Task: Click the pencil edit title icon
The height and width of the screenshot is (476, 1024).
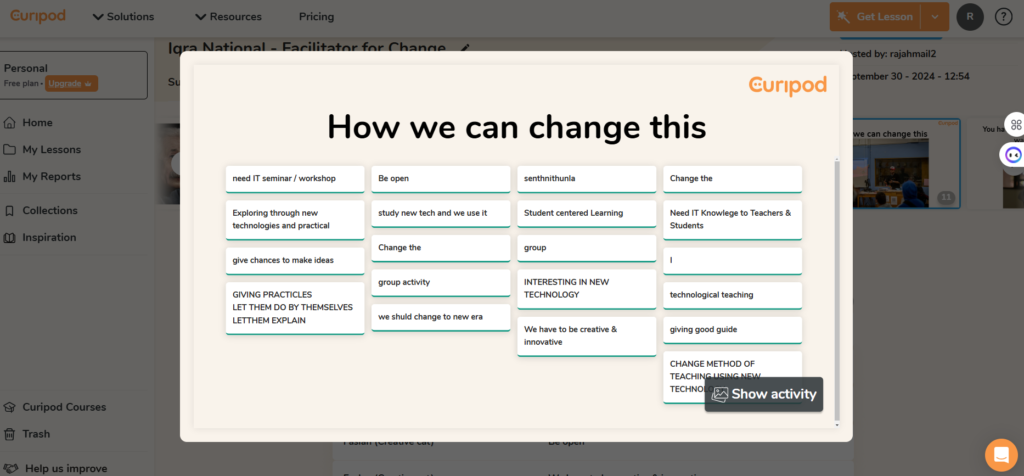Action: click(465, 48)
